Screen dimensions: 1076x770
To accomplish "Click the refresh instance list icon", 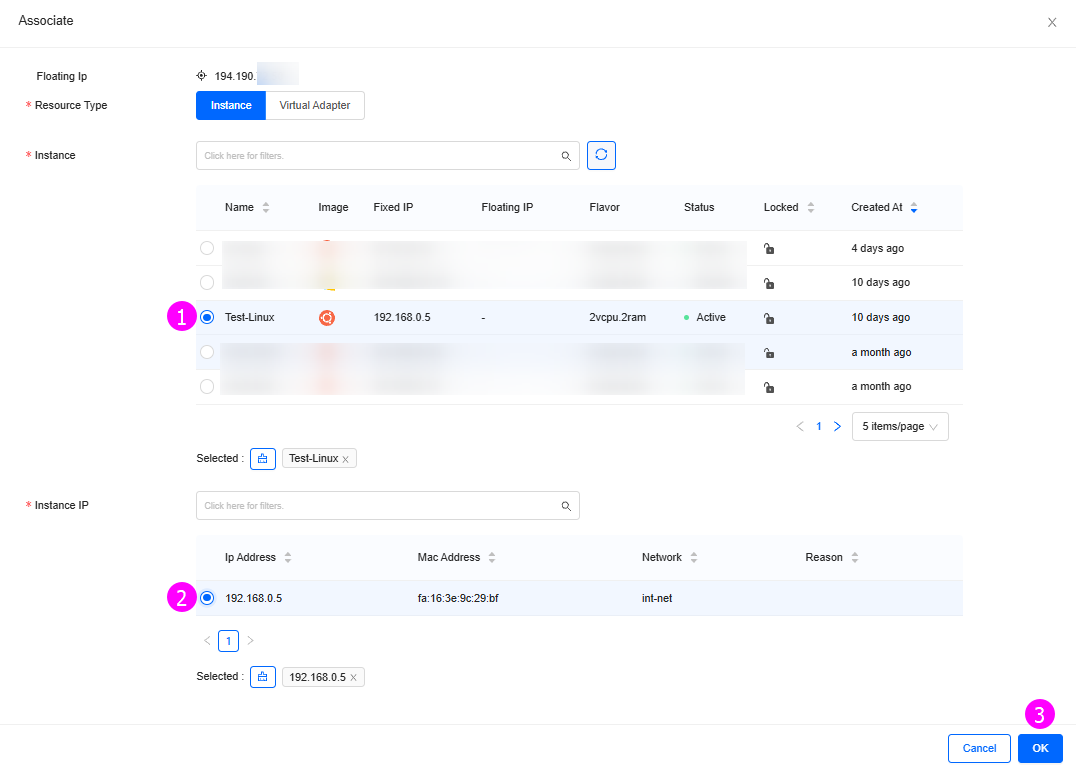I will pos(601,155).
